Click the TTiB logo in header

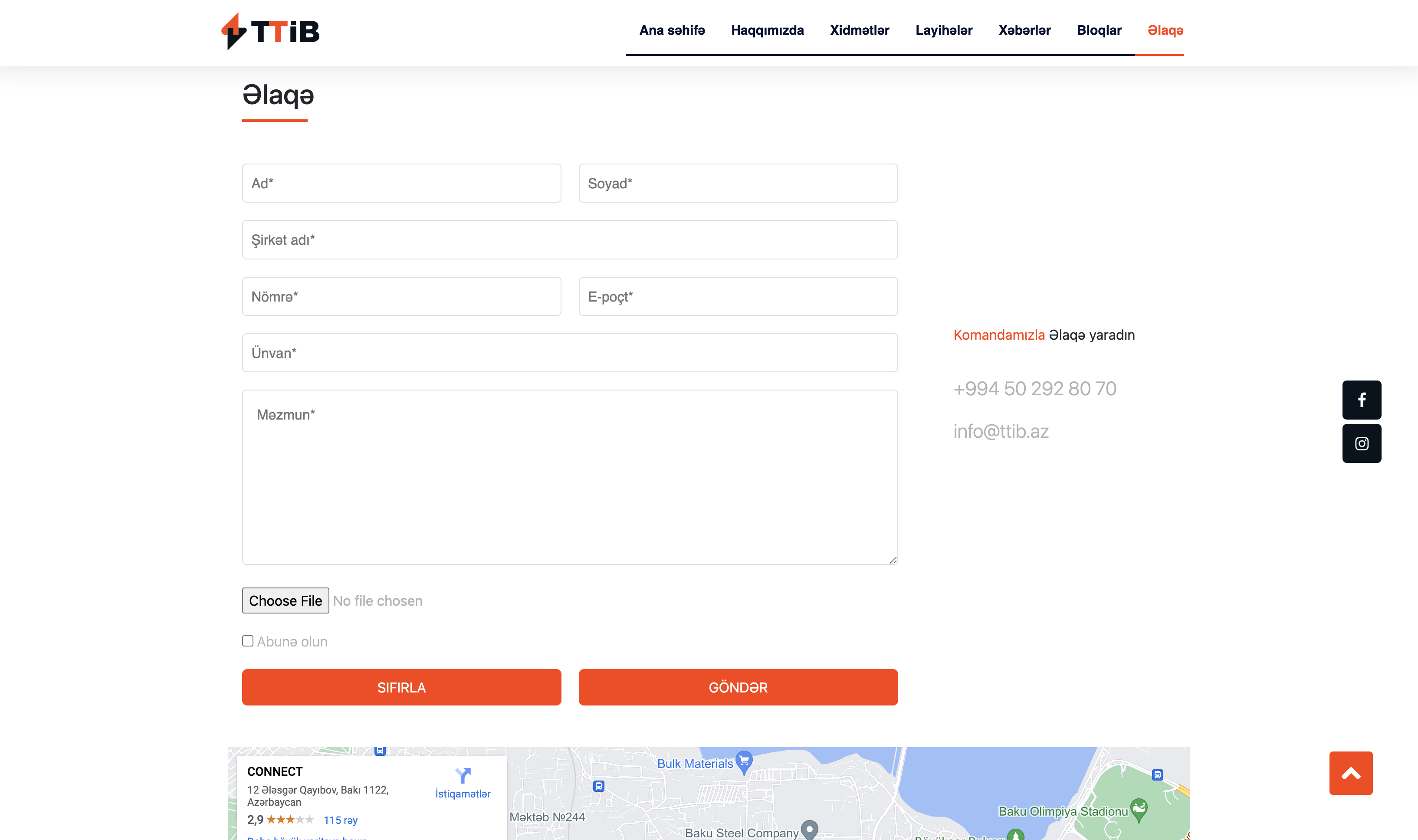[x=270, y=31]
